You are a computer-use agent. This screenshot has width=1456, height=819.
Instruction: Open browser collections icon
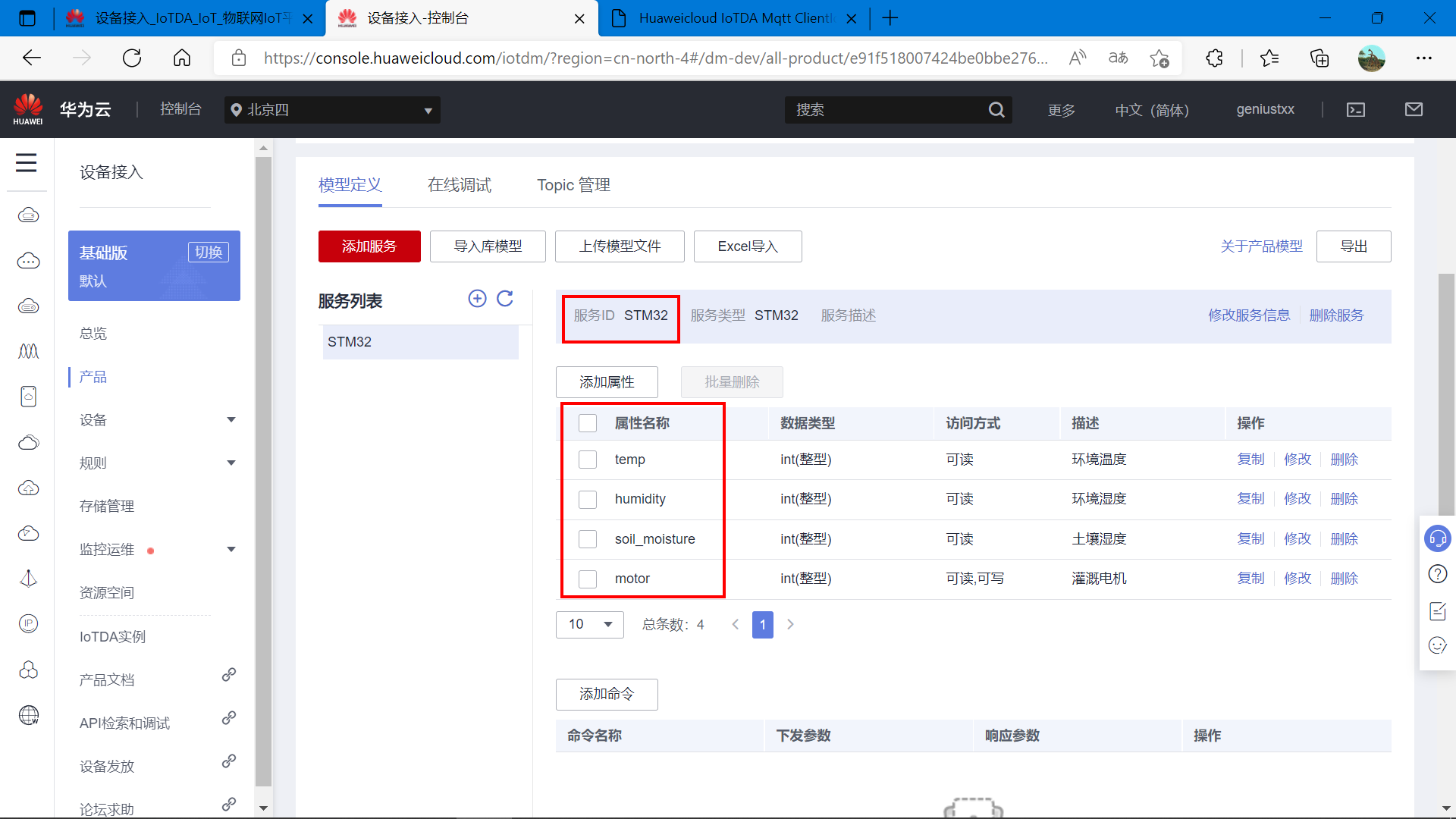pos(1319,58)
